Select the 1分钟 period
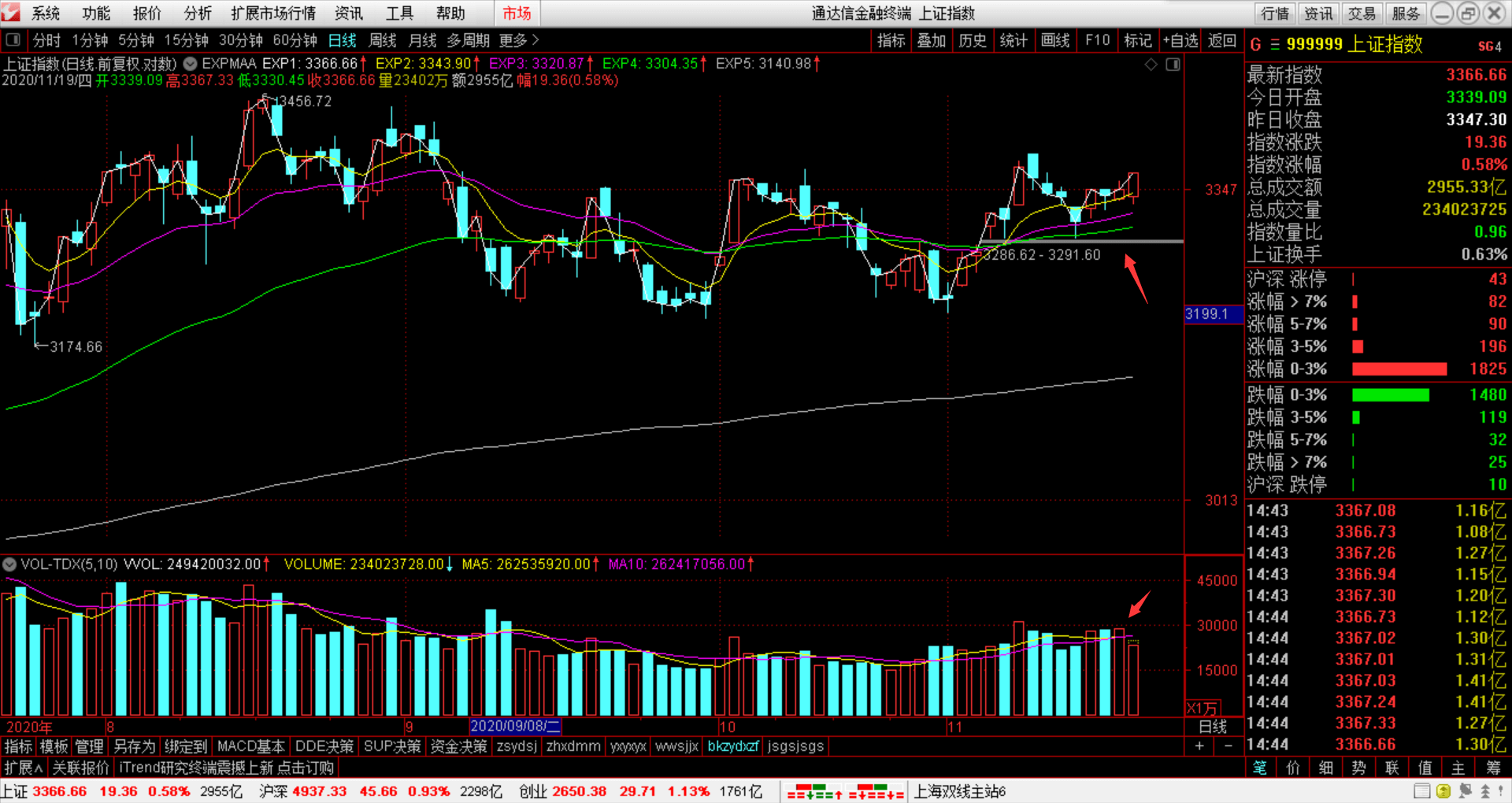The height and width of the screenshot is (803, 1512). (x=90, y=40)
